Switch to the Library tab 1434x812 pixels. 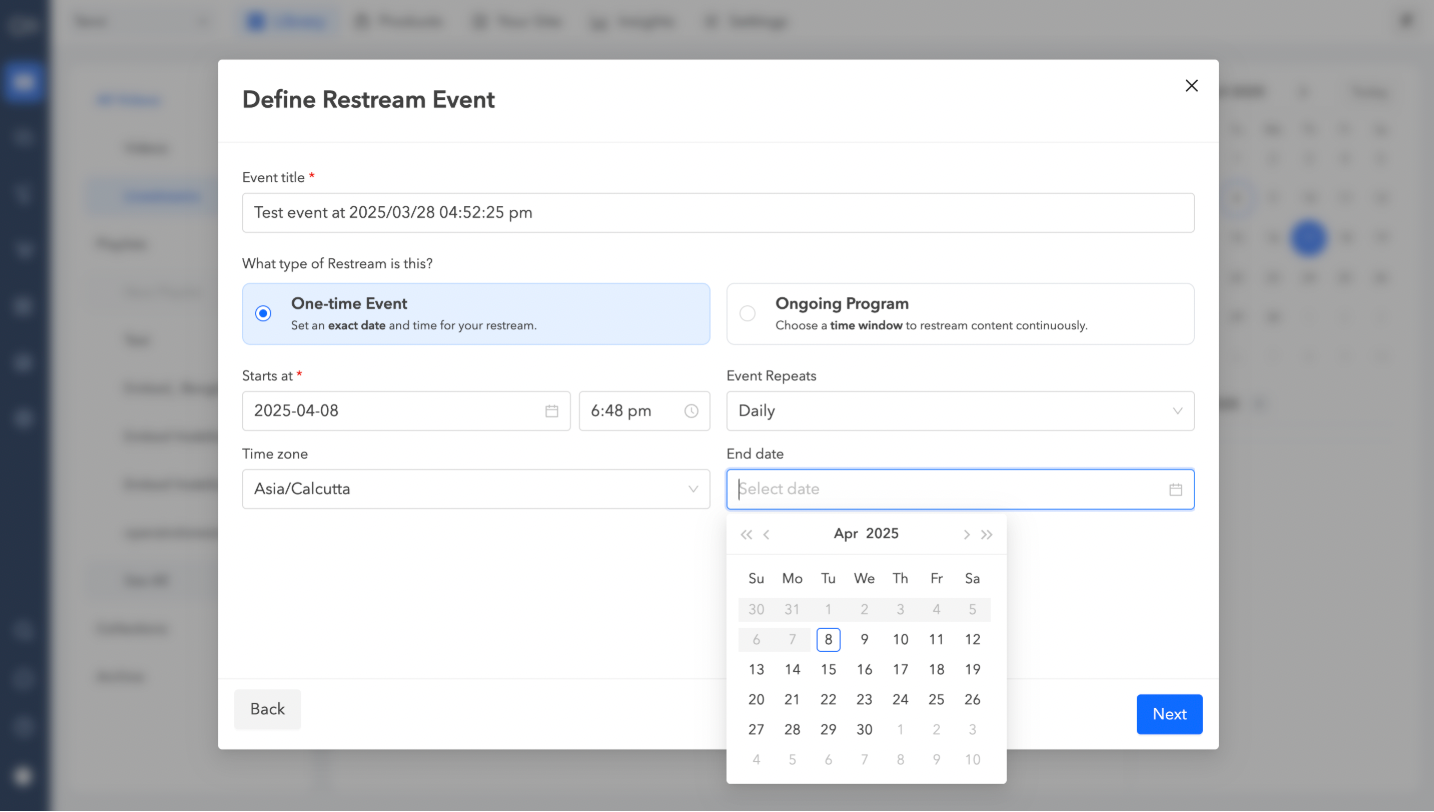pos(286,20)
